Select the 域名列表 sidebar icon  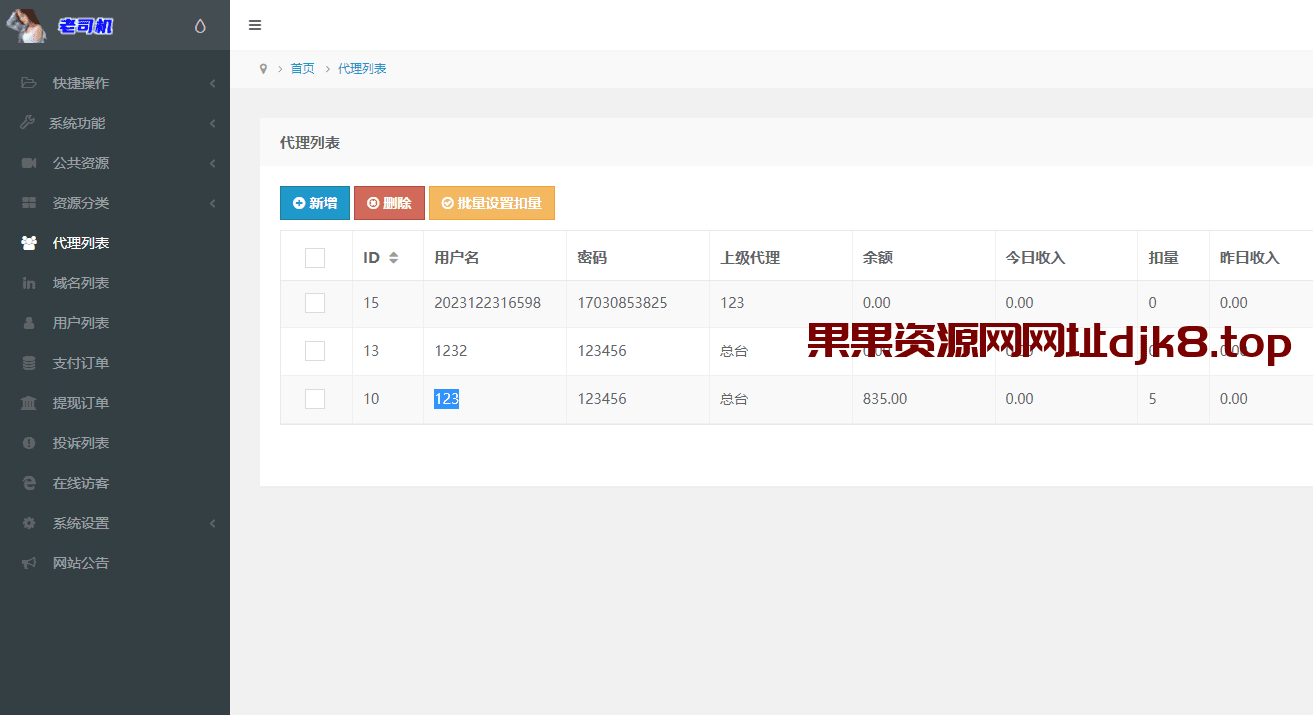point(28,283)
